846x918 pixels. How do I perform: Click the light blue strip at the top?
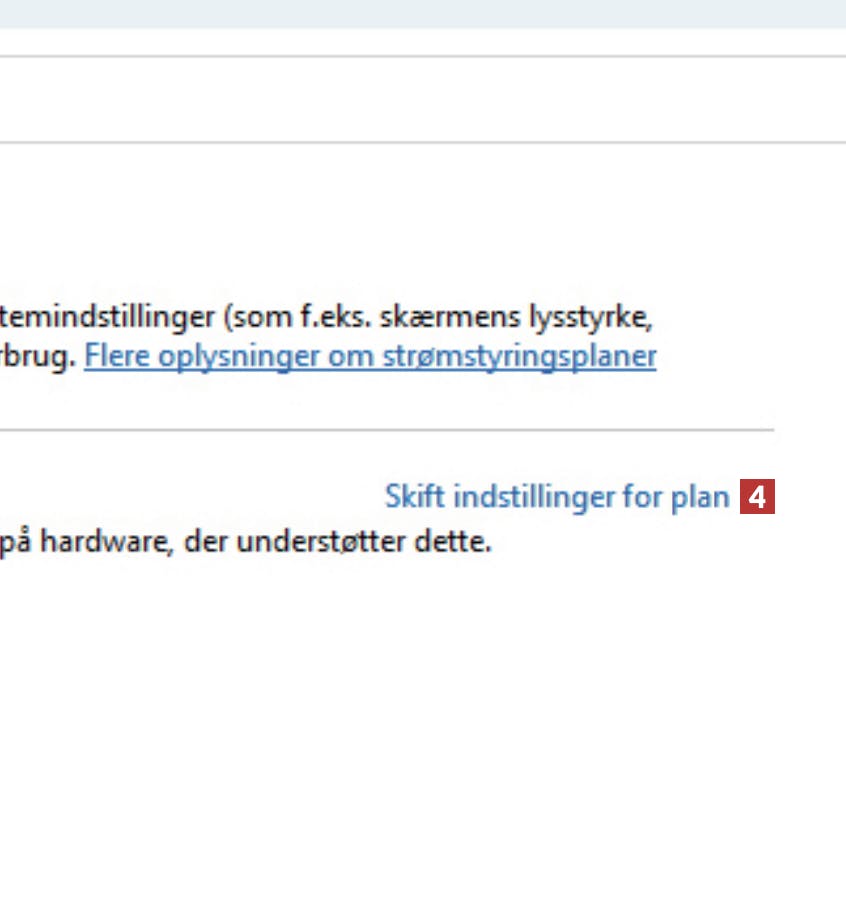[423, 13]
